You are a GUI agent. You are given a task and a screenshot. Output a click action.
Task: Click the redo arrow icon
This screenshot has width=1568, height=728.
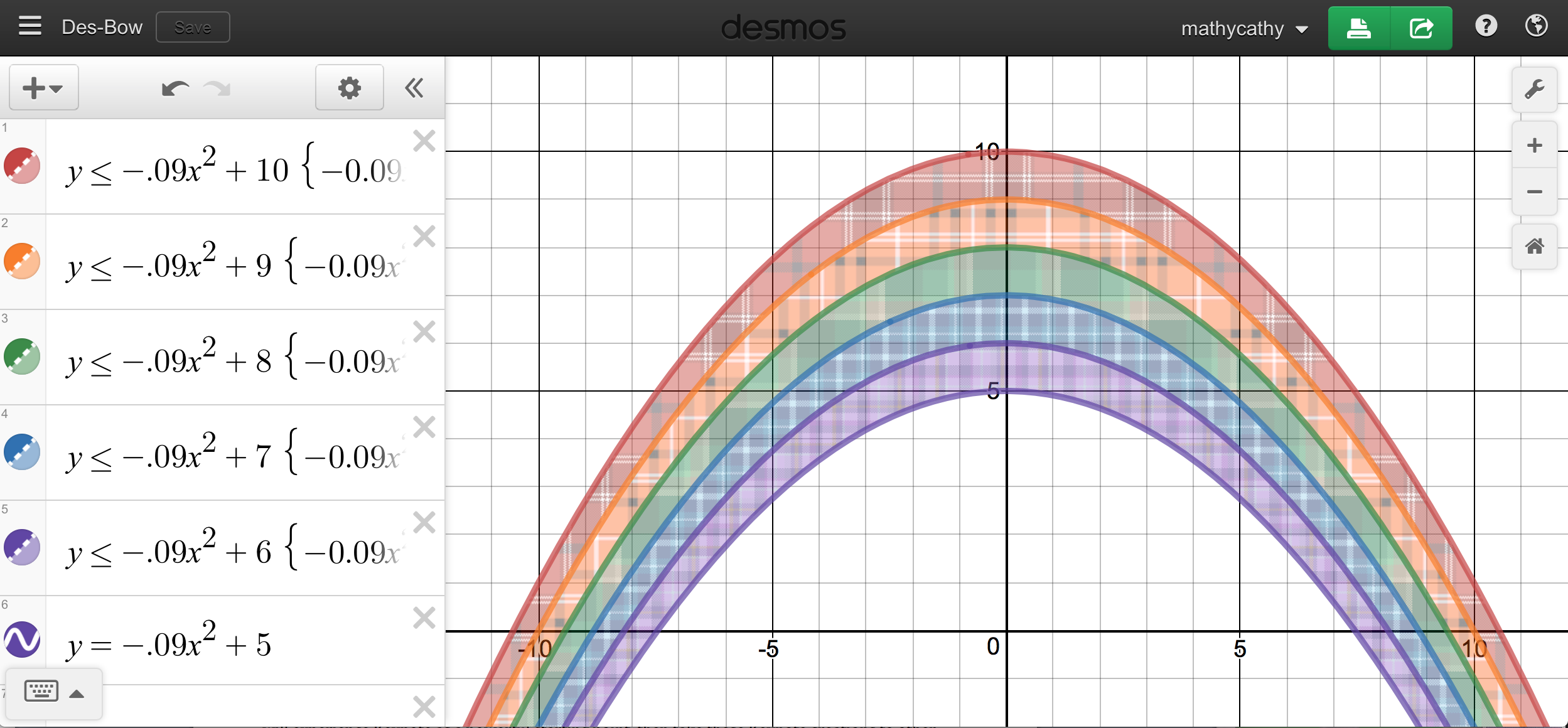217,88
